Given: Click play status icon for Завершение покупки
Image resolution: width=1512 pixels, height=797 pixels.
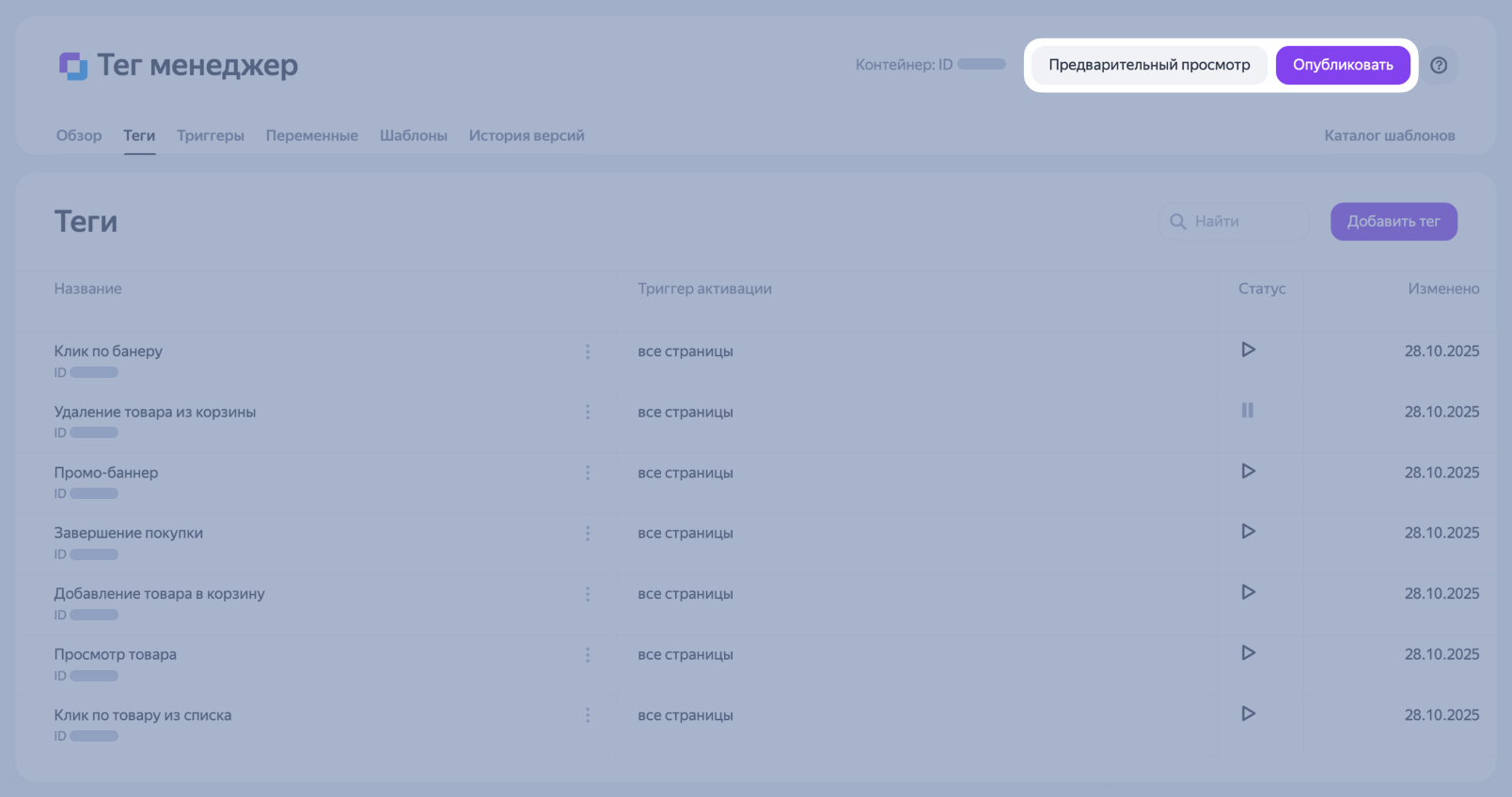Looking at the screenshot, I should tap(1248, 532).
